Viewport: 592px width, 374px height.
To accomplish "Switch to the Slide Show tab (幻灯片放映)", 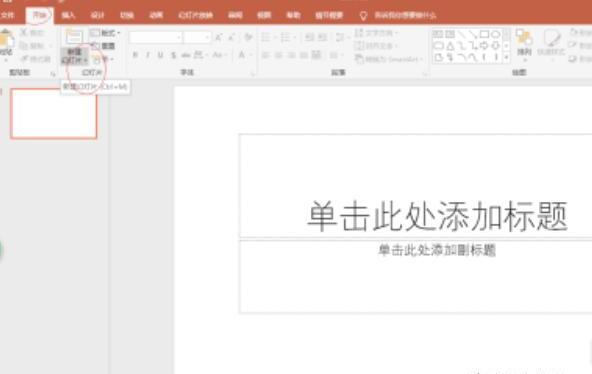I will click(196, 15).
